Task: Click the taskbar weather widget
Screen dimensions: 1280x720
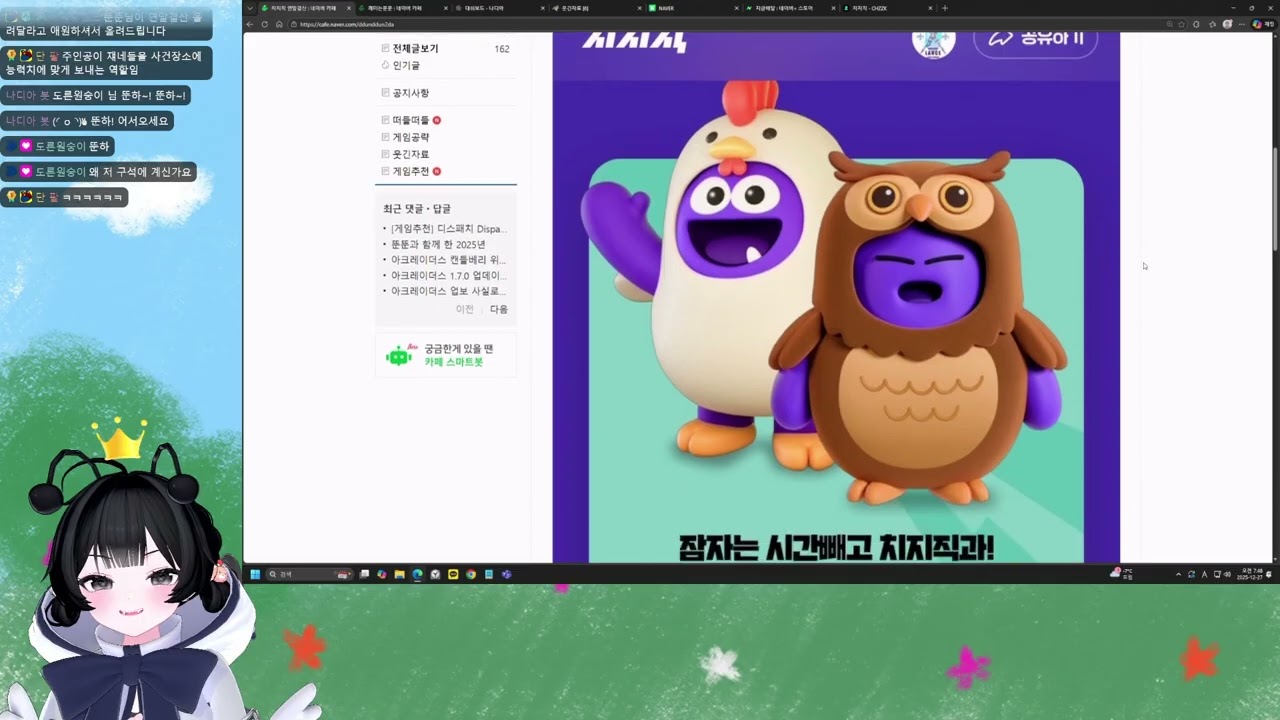Action: coord(1121,574)
